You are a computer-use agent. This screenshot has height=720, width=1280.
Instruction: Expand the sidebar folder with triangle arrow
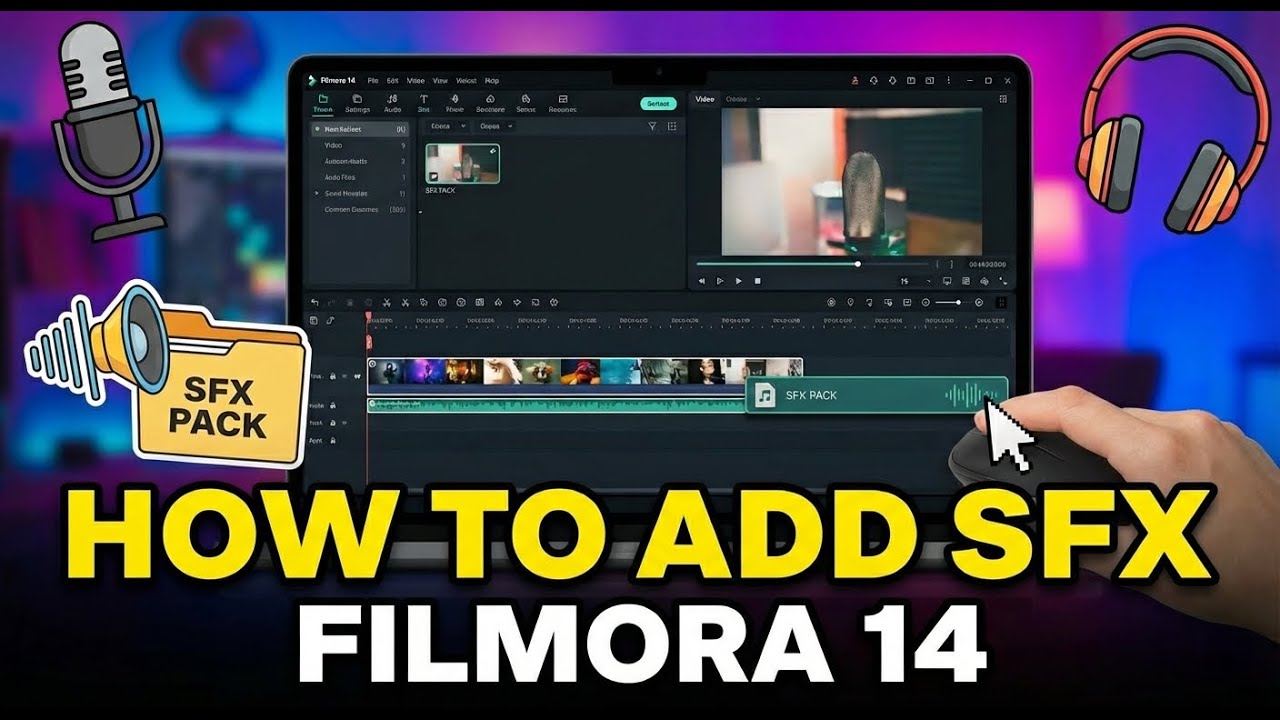coord(317,193)
